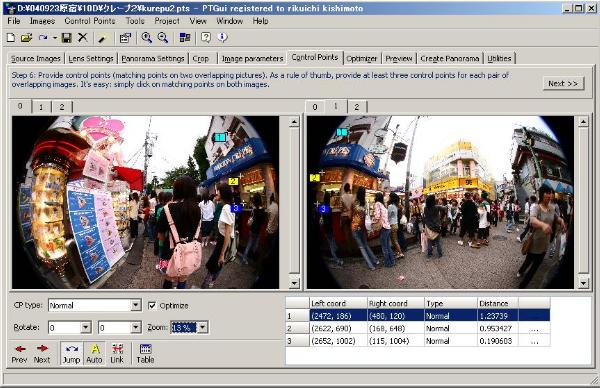Click the ellipsis button in row 3
The height and width of the screenshot is (388, 600).
535,341
